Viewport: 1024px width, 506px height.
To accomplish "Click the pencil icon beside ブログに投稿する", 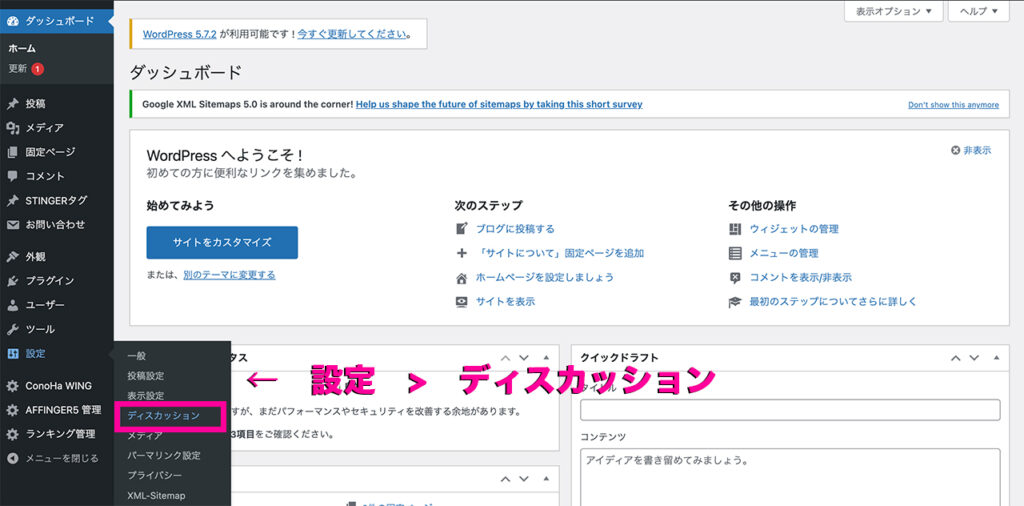I will coord(462,229).
